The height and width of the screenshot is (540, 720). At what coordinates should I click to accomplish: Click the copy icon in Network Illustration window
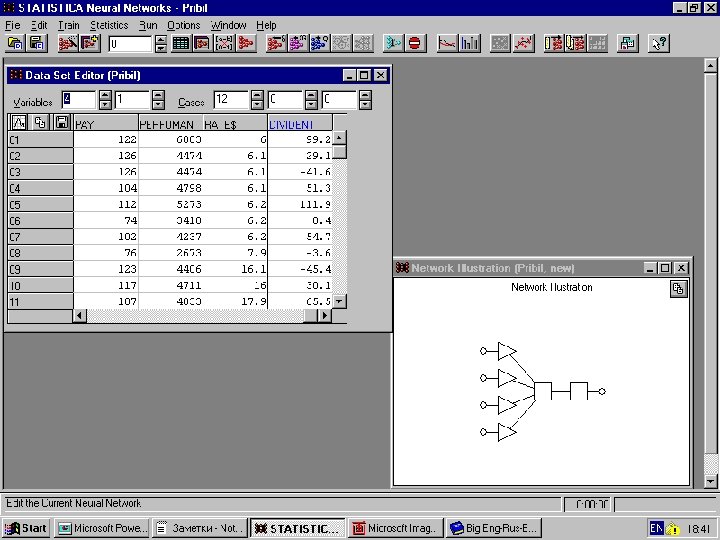tap(679, 288)
